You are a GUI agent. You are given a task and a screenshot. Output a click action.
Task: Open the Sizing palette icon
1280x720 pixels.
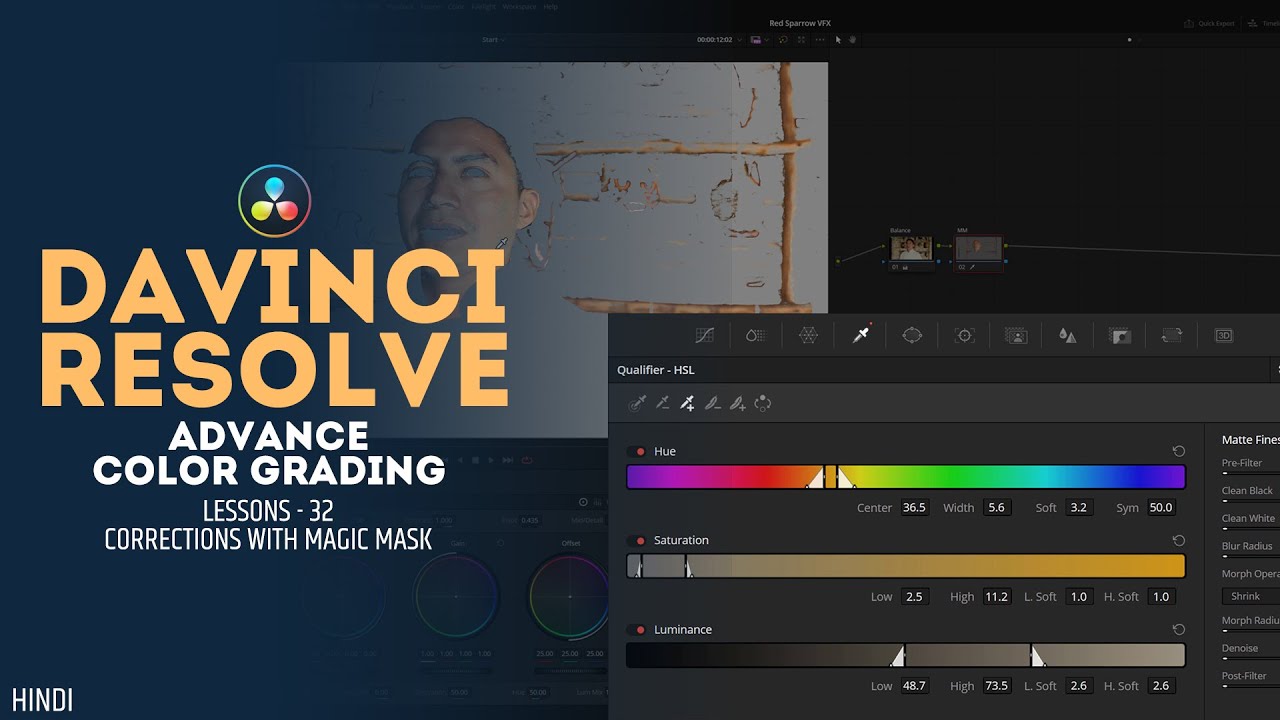(x=1172, y=336)
